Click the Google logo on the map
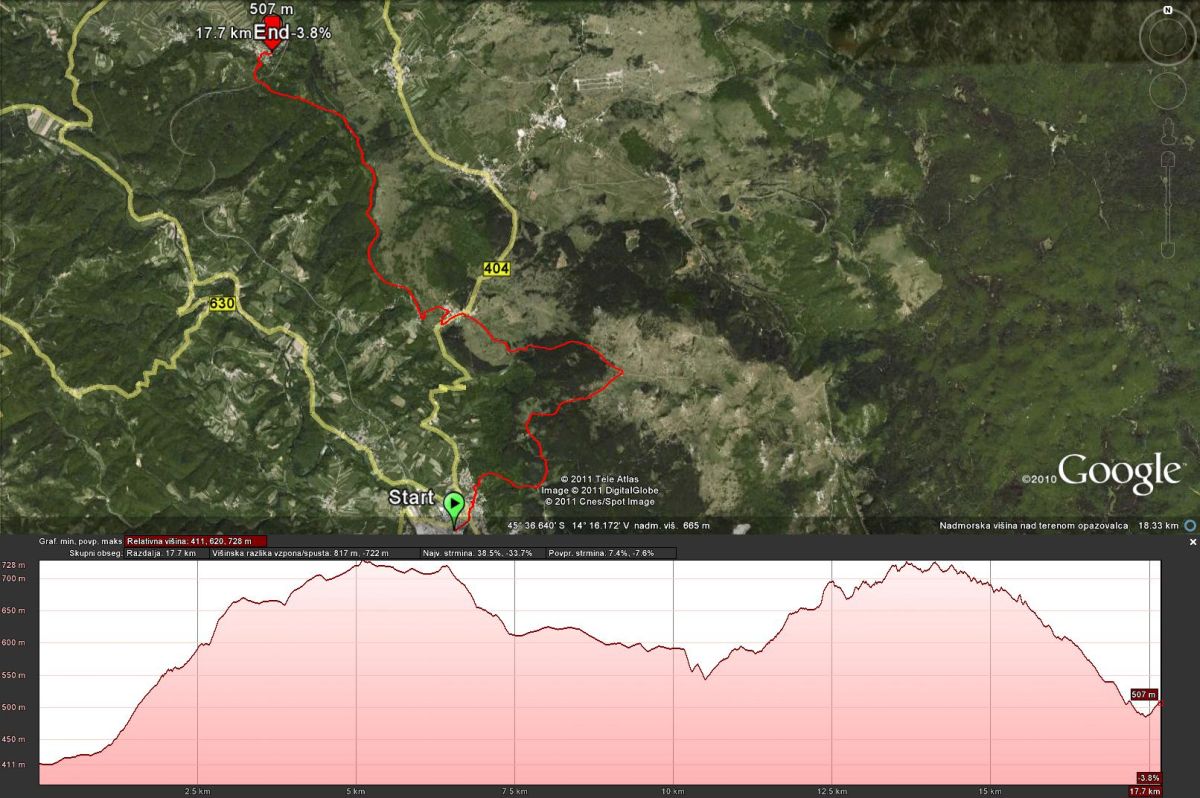This screenshot has height=798, width=1200. pos(1119,472)
